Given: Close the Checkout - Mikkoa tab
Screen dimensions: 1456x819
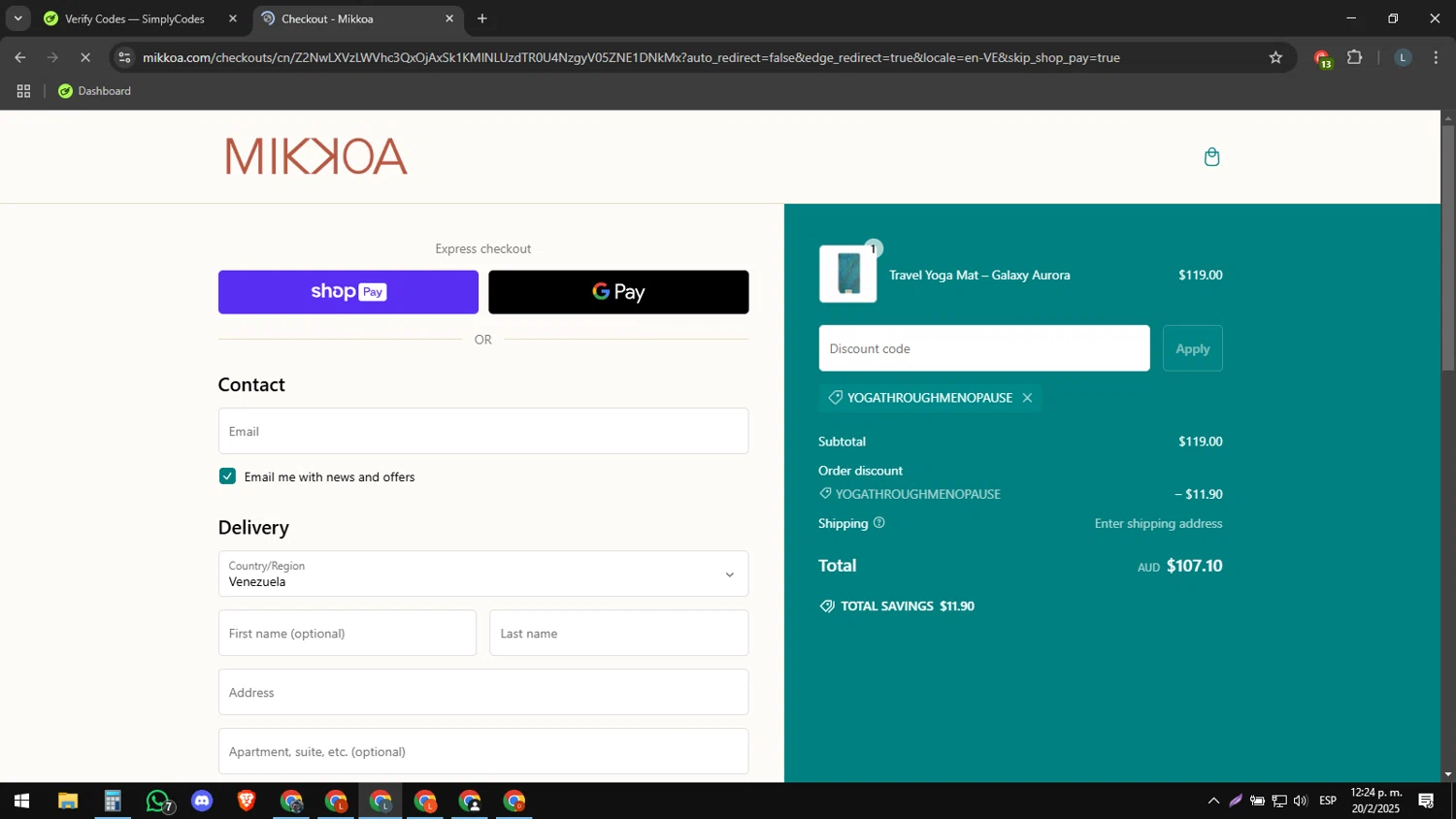Looking at the screenshot, I should (x=449, y=18).
